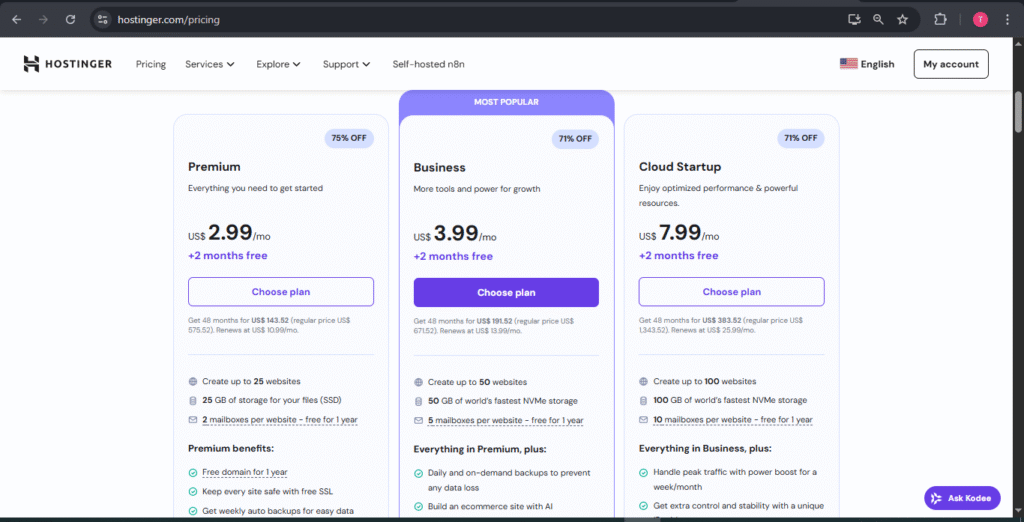This screenshot has height=522, width=1024.
Task: Choose plan for Cloud Startup
Action: coord(731,292)
